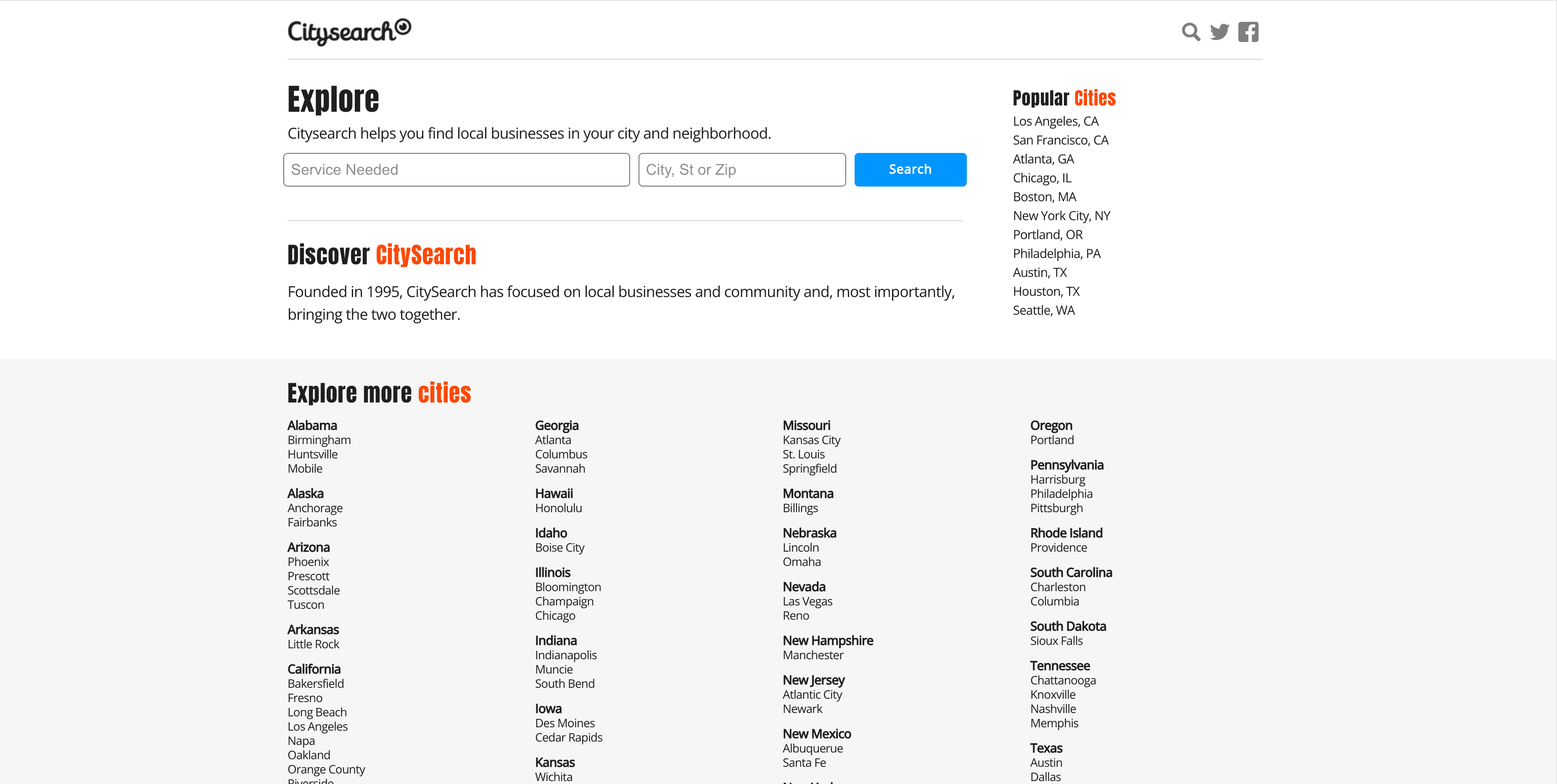Open the Facebook icon in header
This screenshot has width=1557, height=784.
1248,32
